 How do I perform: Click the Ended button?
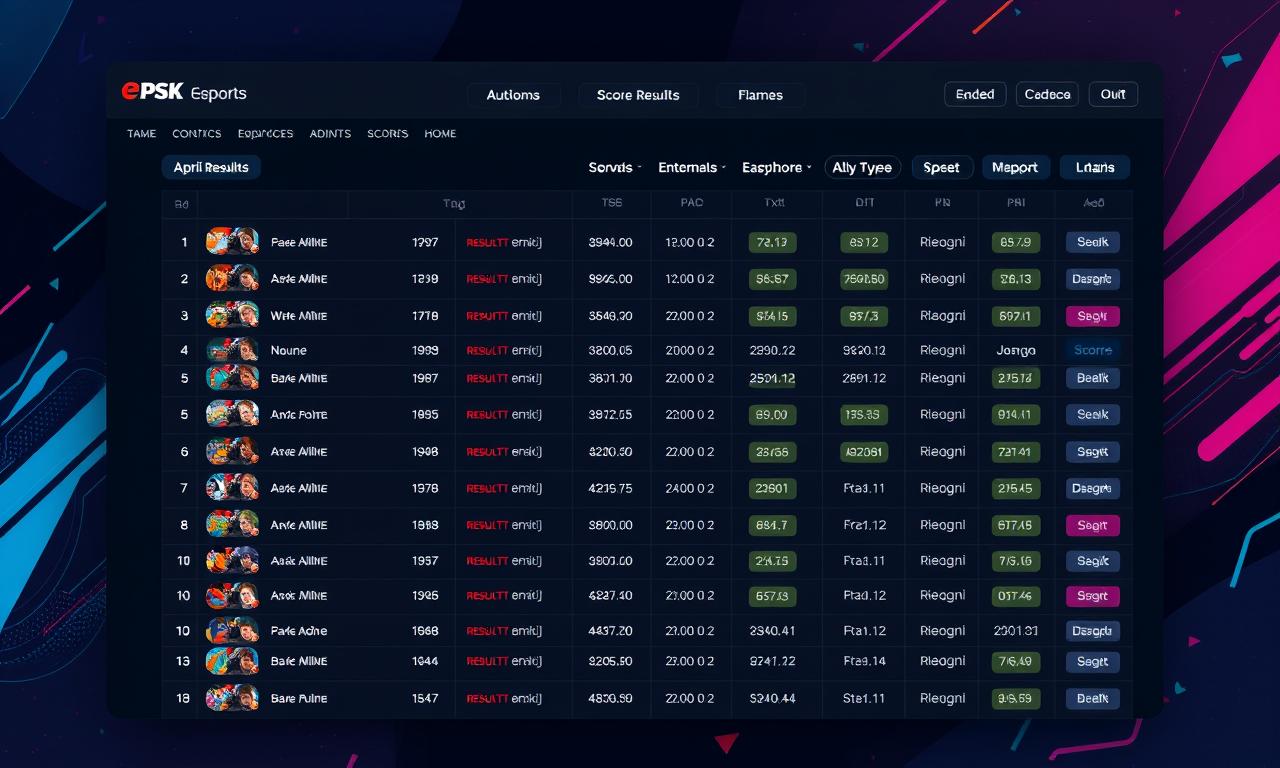pos(975,94)
